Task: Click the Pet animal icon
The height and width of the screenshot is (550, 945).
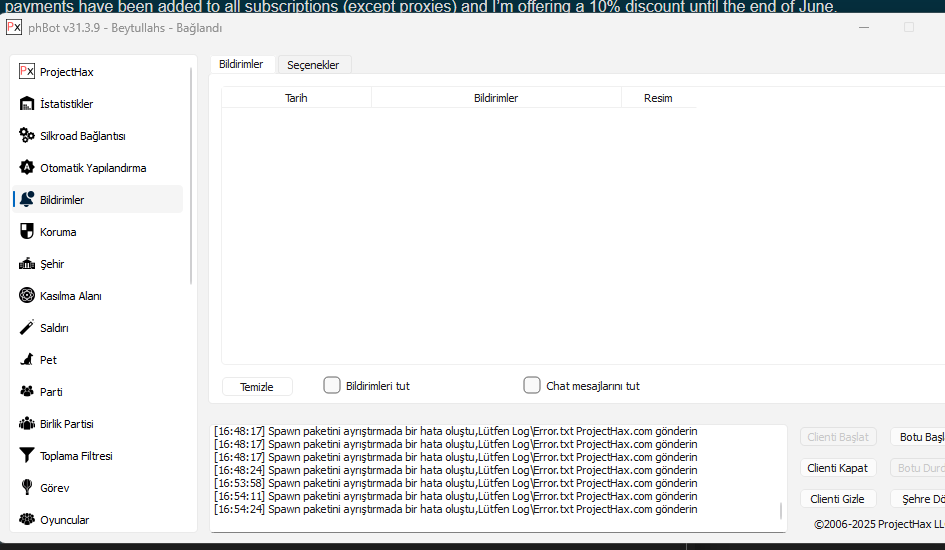Action: [27, 360]
